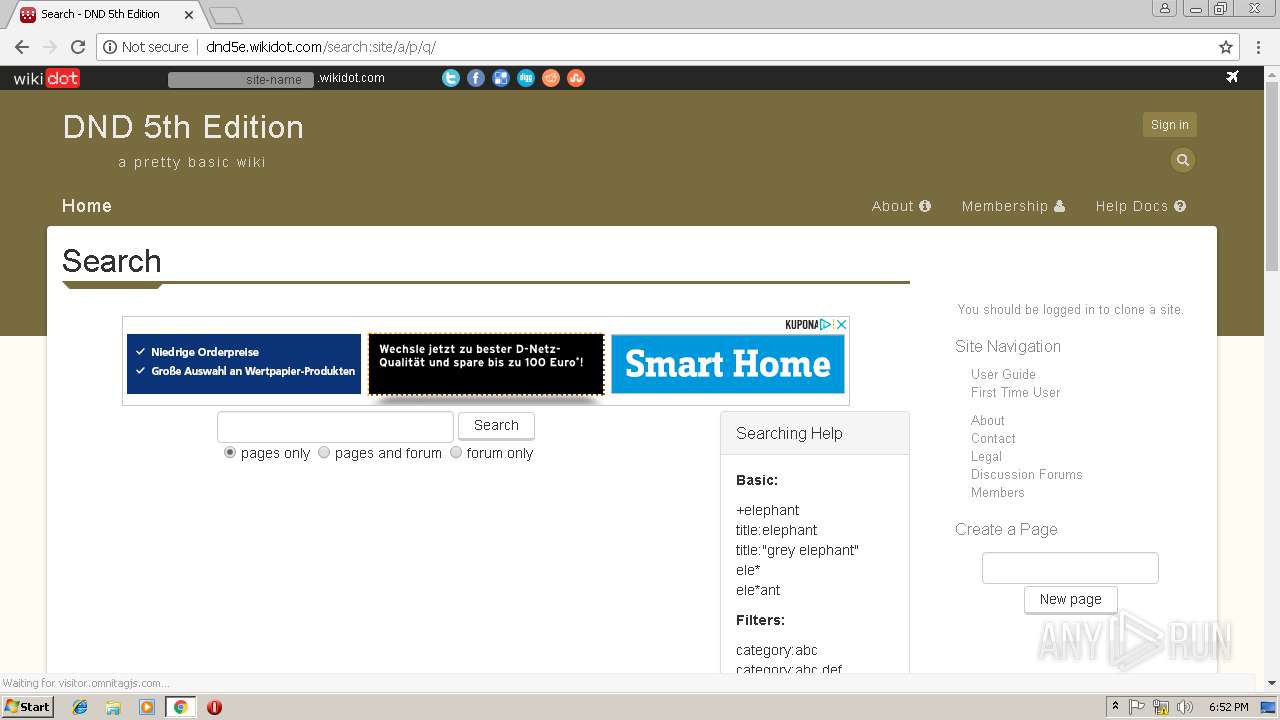This screenshot has width=1280, height=720.
Task: Open the Chrome menu (three dots)
Action: pyautogui.click(x=1259, y=47)
